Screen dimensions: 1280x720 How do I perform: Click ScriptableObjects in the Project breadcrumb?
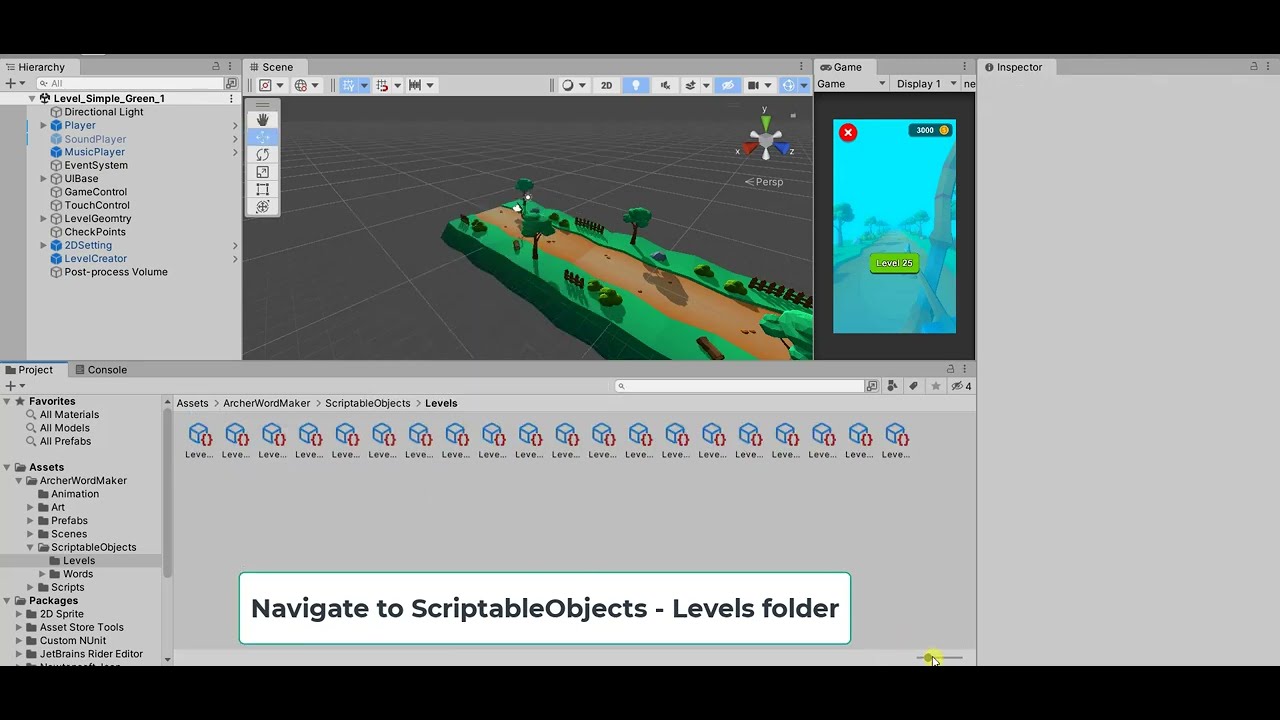point(368,403)
